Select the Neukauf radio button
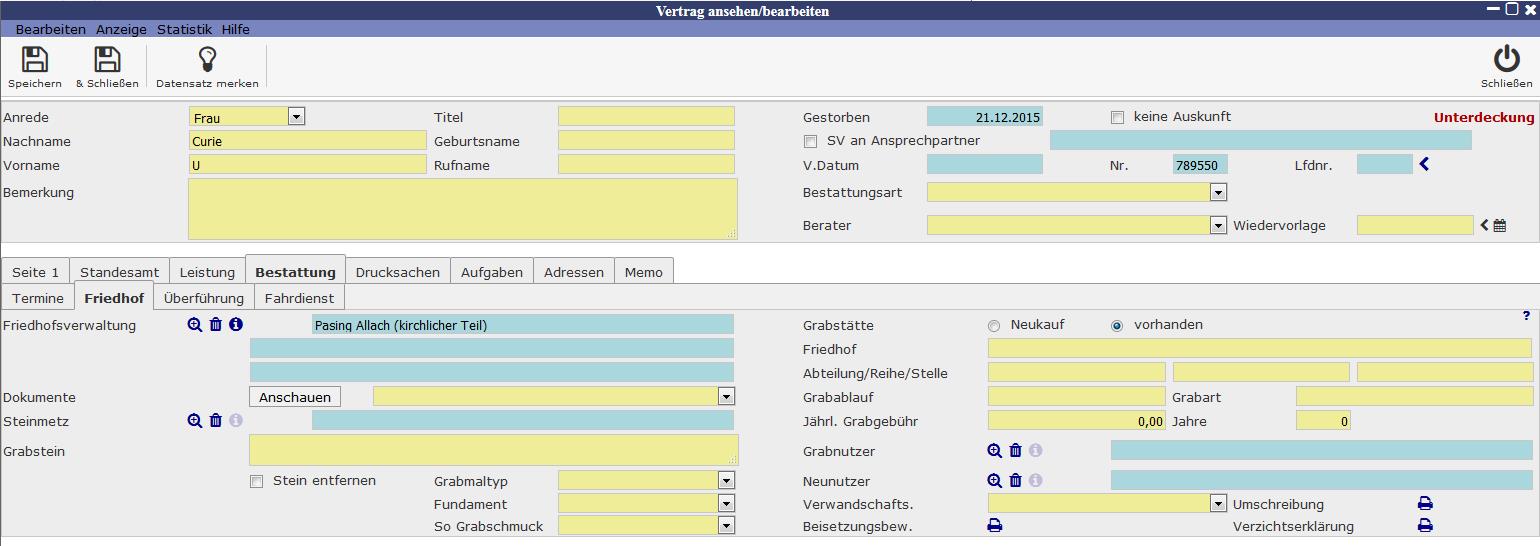 click(x=994, y=326)
